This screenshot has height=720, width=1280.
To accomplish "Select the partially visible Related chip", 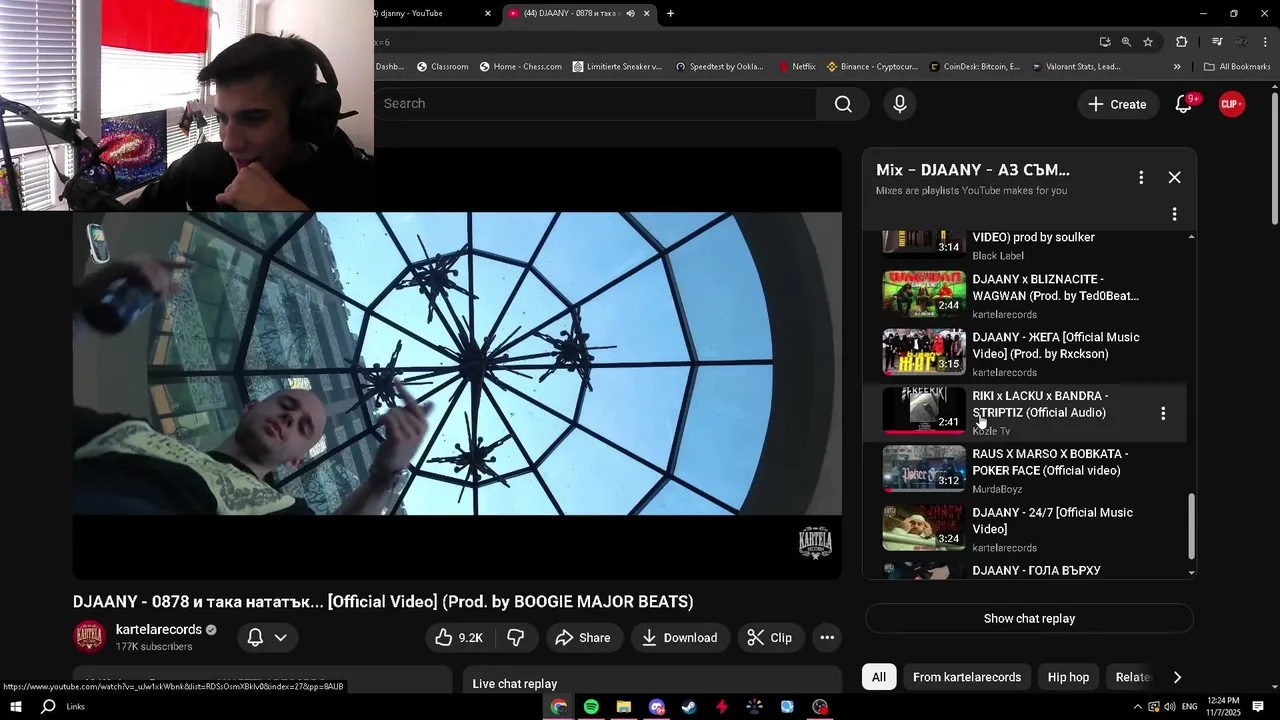I will (x=1132, y=677).
